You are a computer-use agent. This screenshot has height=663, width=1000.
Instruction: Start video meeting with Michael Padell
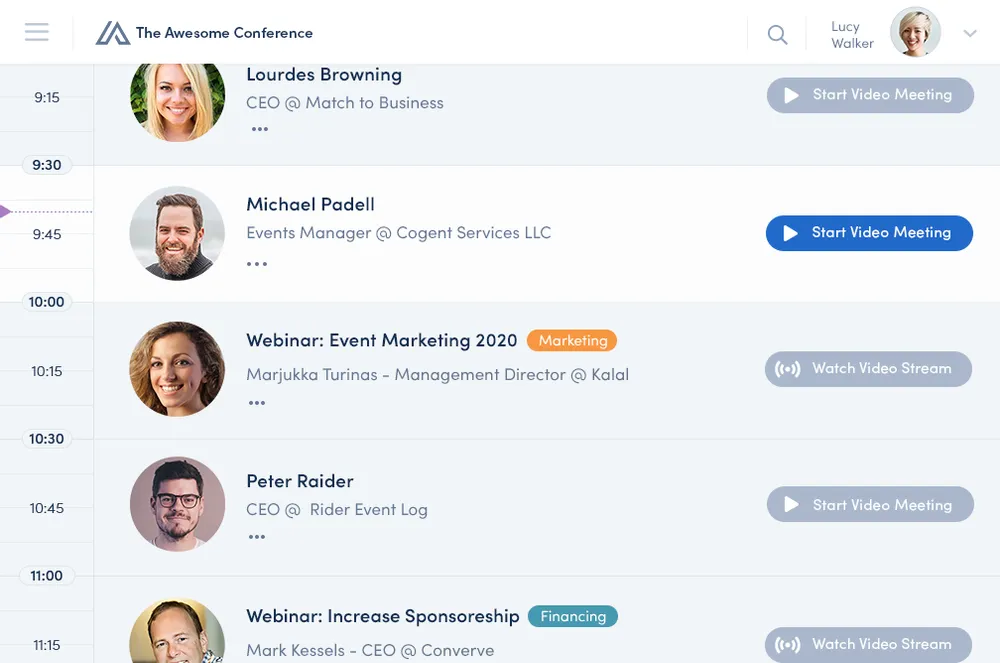coord(869,233)
